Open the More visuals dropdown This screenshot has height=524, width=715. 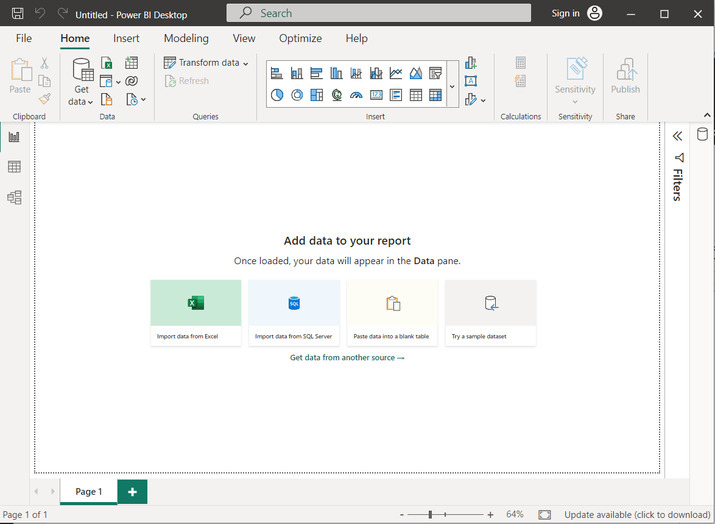pos(475,99)
